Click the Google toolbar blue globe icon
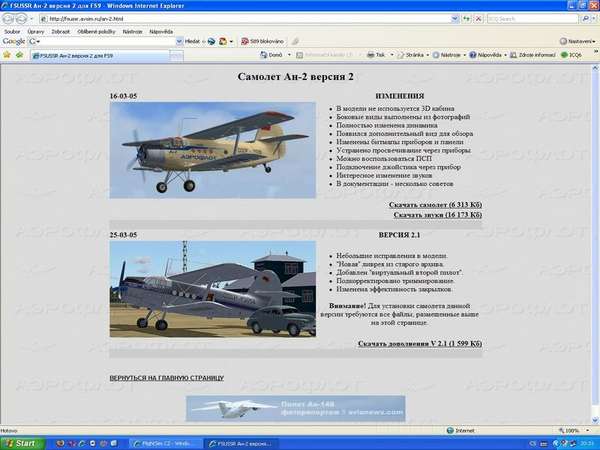Image resolution: width=600 pixels, height=450 pixels. tap(211, 41)
